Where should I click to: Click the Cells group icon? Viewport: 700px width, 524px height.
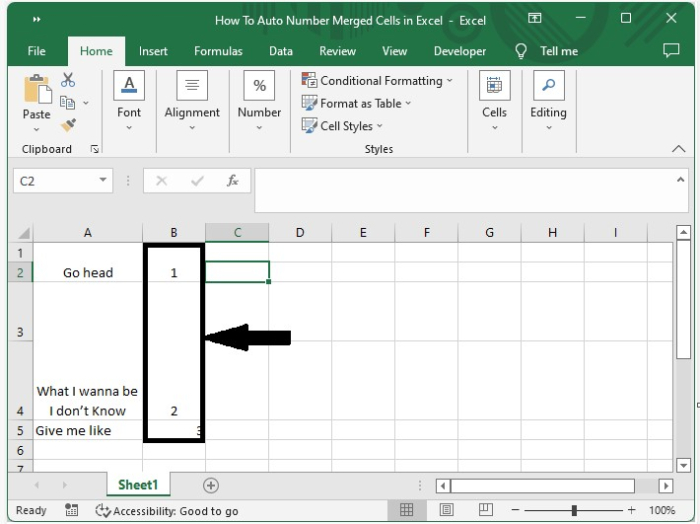[x=494, y=85]
